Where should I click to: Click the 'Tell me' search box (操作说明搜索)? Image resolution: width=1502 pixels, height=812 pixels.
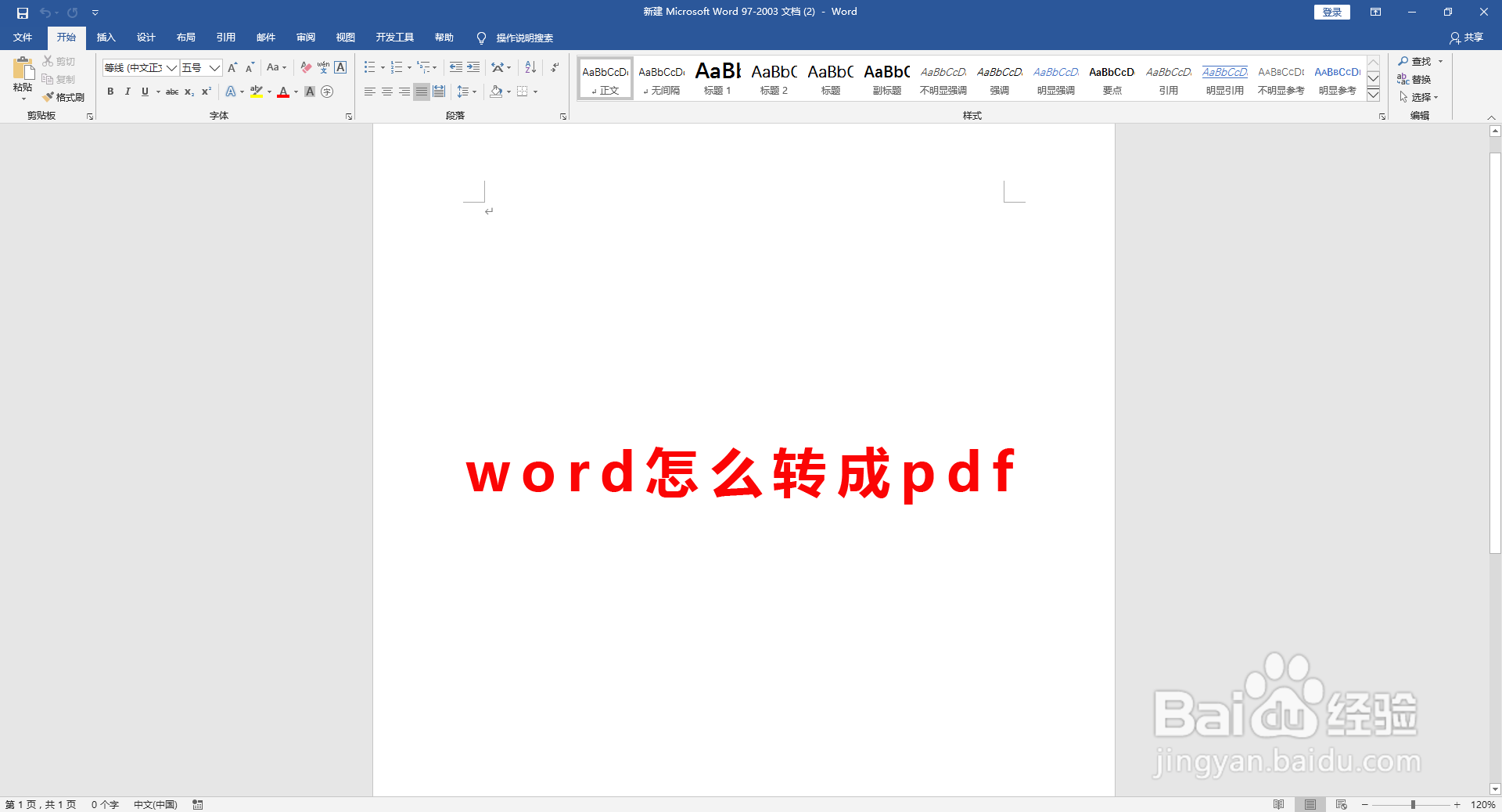click(x=516, y=38)
